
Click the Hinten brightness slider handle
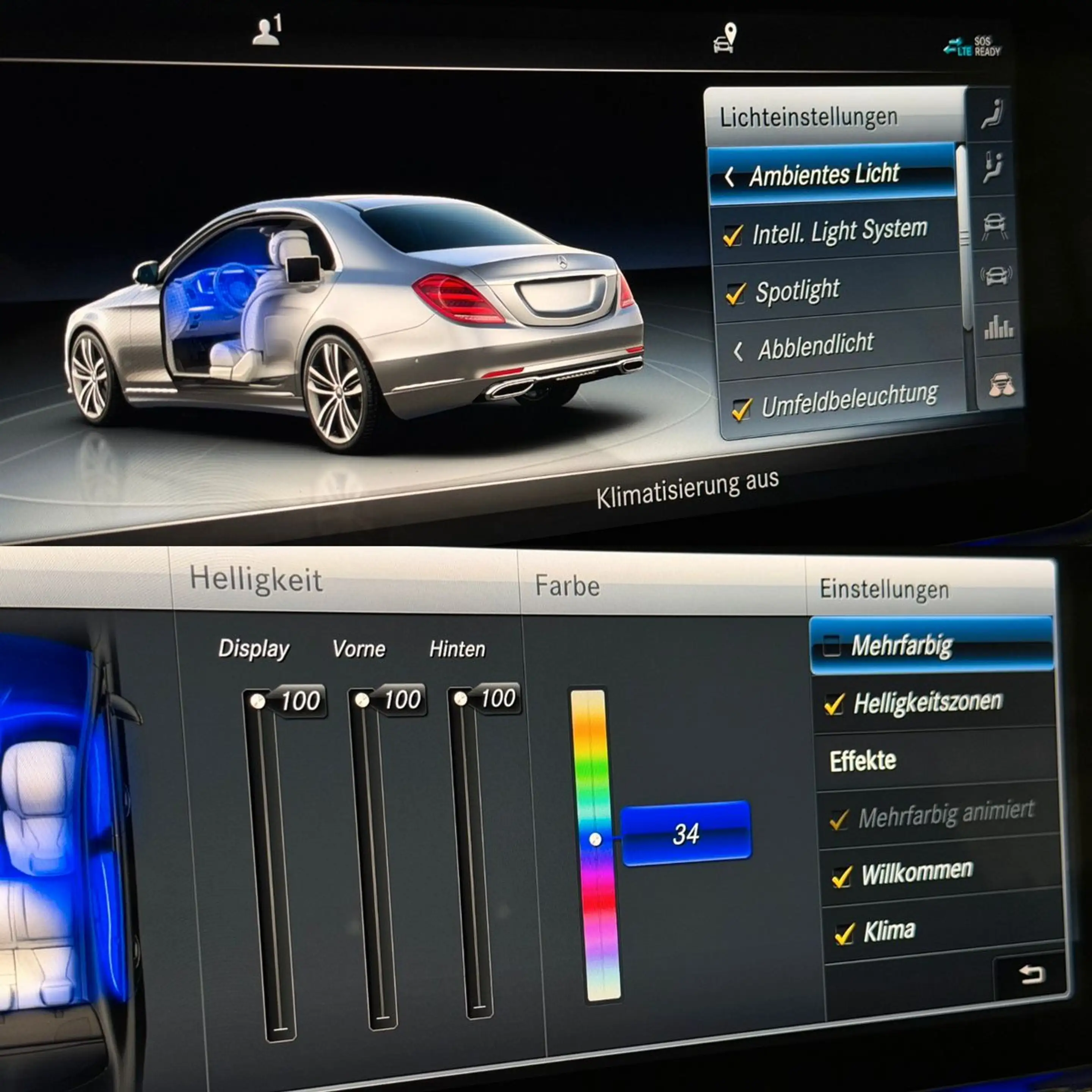pyautogui.click(x=460, y=699)
